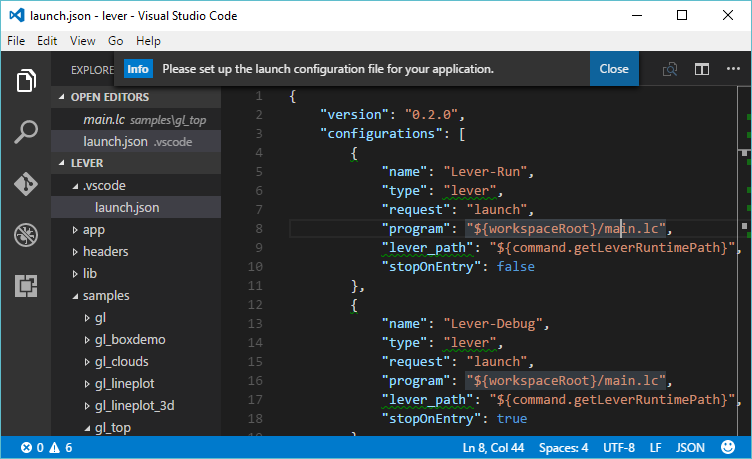
Task: Click the Ln 8, Col 44 indicator
Action: click(494, 448)
